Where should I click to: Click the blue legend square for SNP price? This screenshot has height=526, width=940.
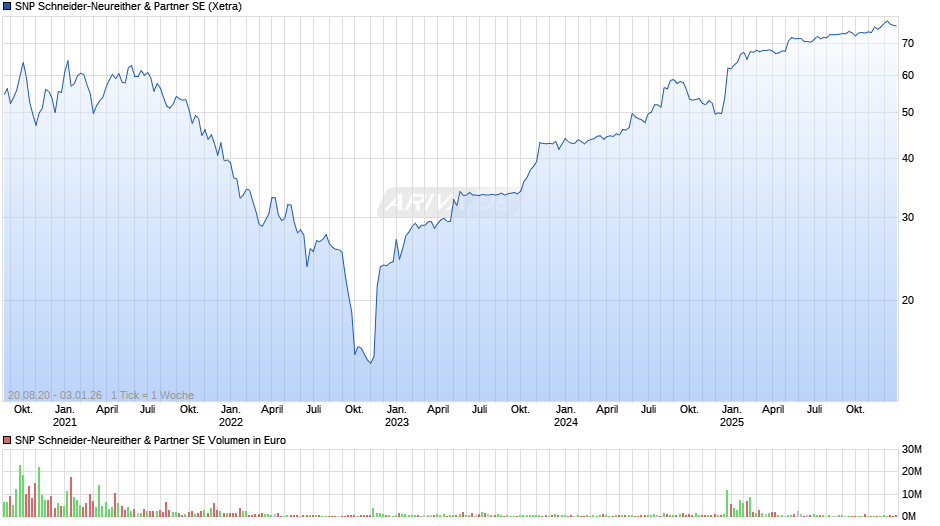point(7,7)
